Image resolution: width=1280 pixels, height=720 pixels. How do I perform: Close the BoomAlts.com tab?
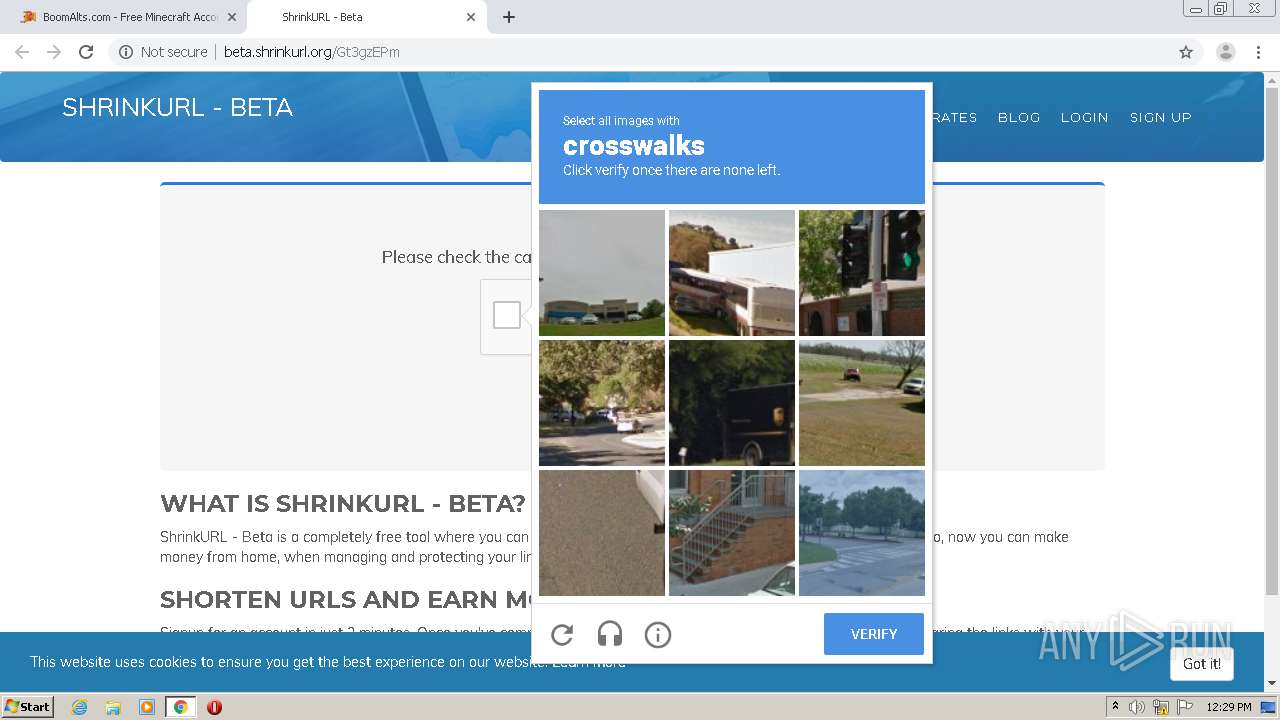232,17
